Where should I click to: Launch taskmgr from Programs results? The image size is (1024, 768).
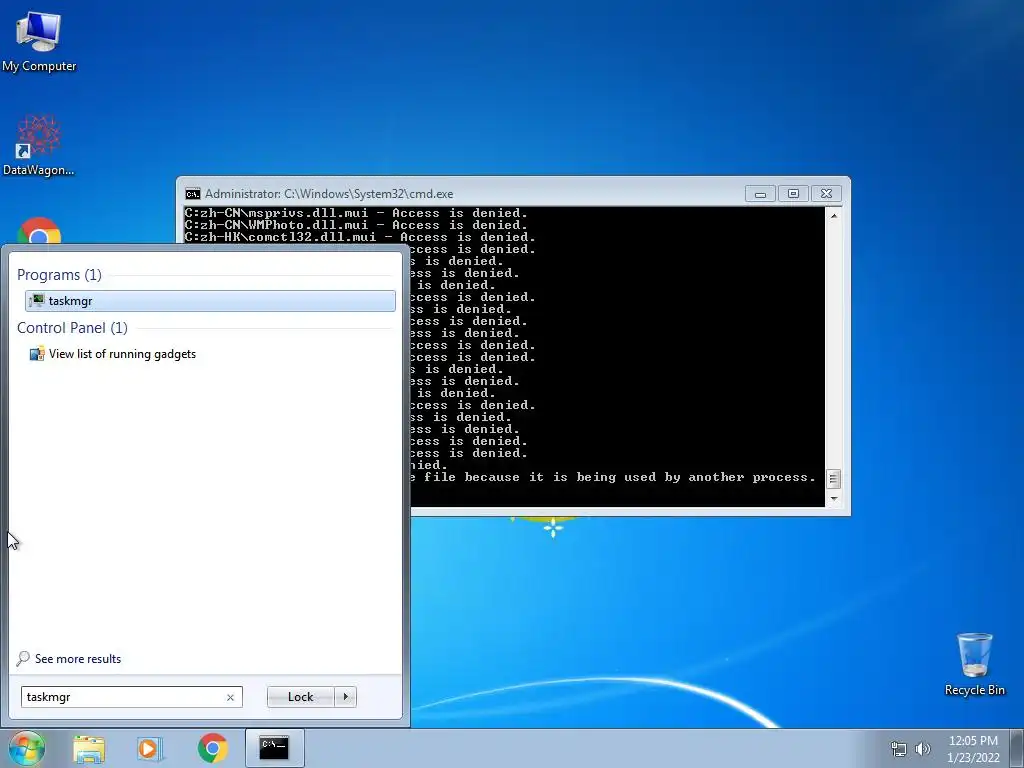(210, 300)
